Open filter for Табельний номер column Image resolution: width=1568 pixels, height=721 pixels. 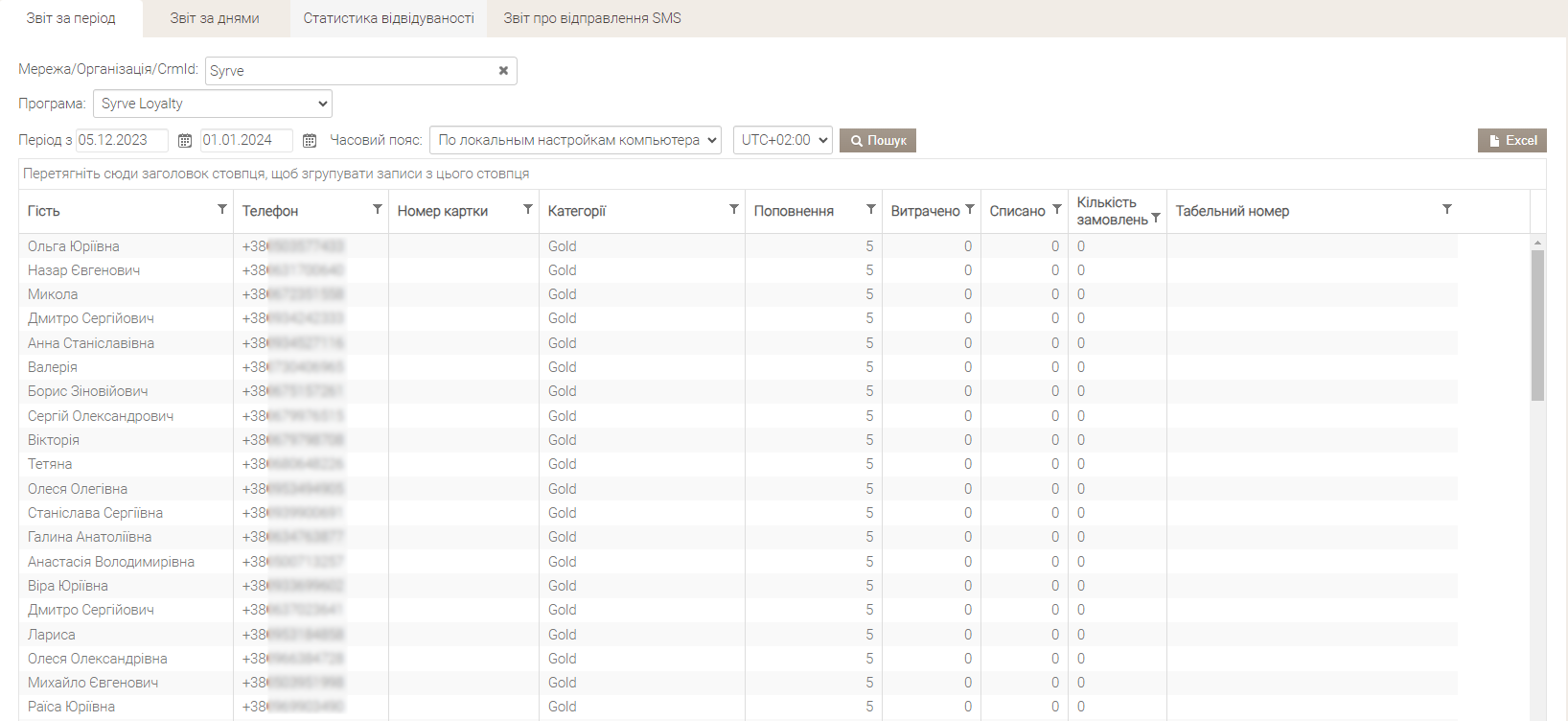coord(1447,209)
